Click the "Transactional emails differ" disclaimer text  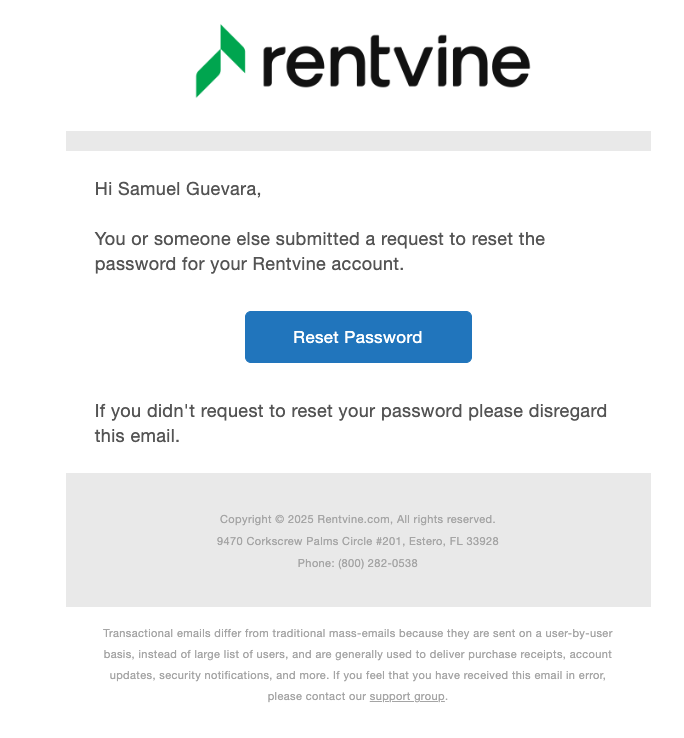click(205, 632)
